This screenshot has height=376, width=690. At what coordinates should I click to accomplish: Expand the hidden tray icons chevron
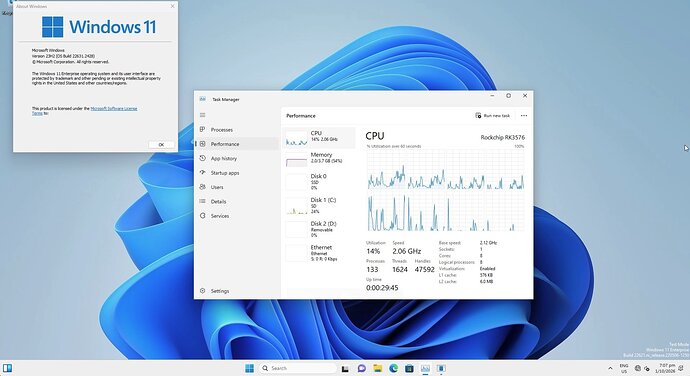(x=610, y=369)
